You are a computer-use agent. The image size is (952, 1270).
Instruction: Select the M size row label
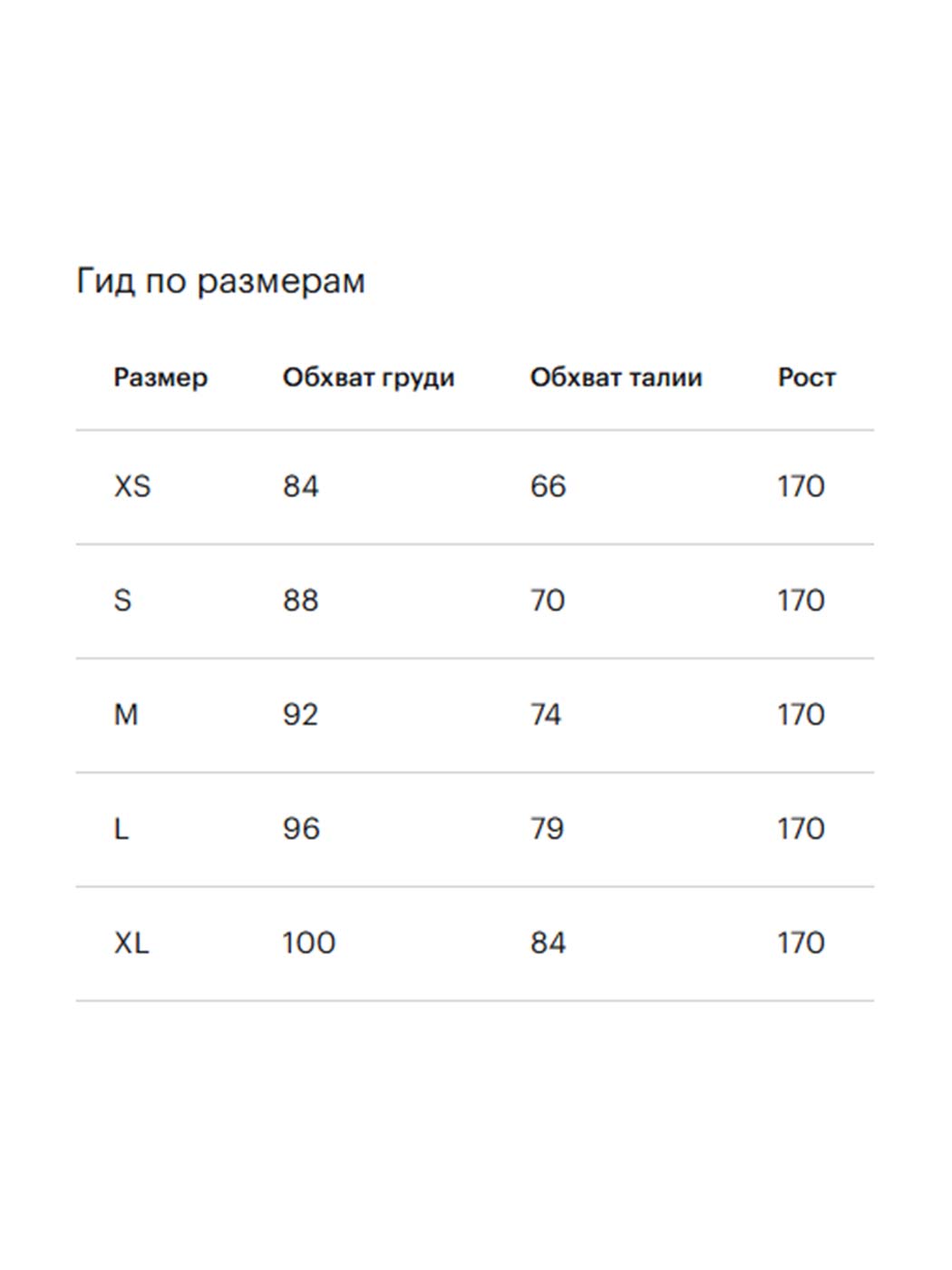tap(126, 715)
